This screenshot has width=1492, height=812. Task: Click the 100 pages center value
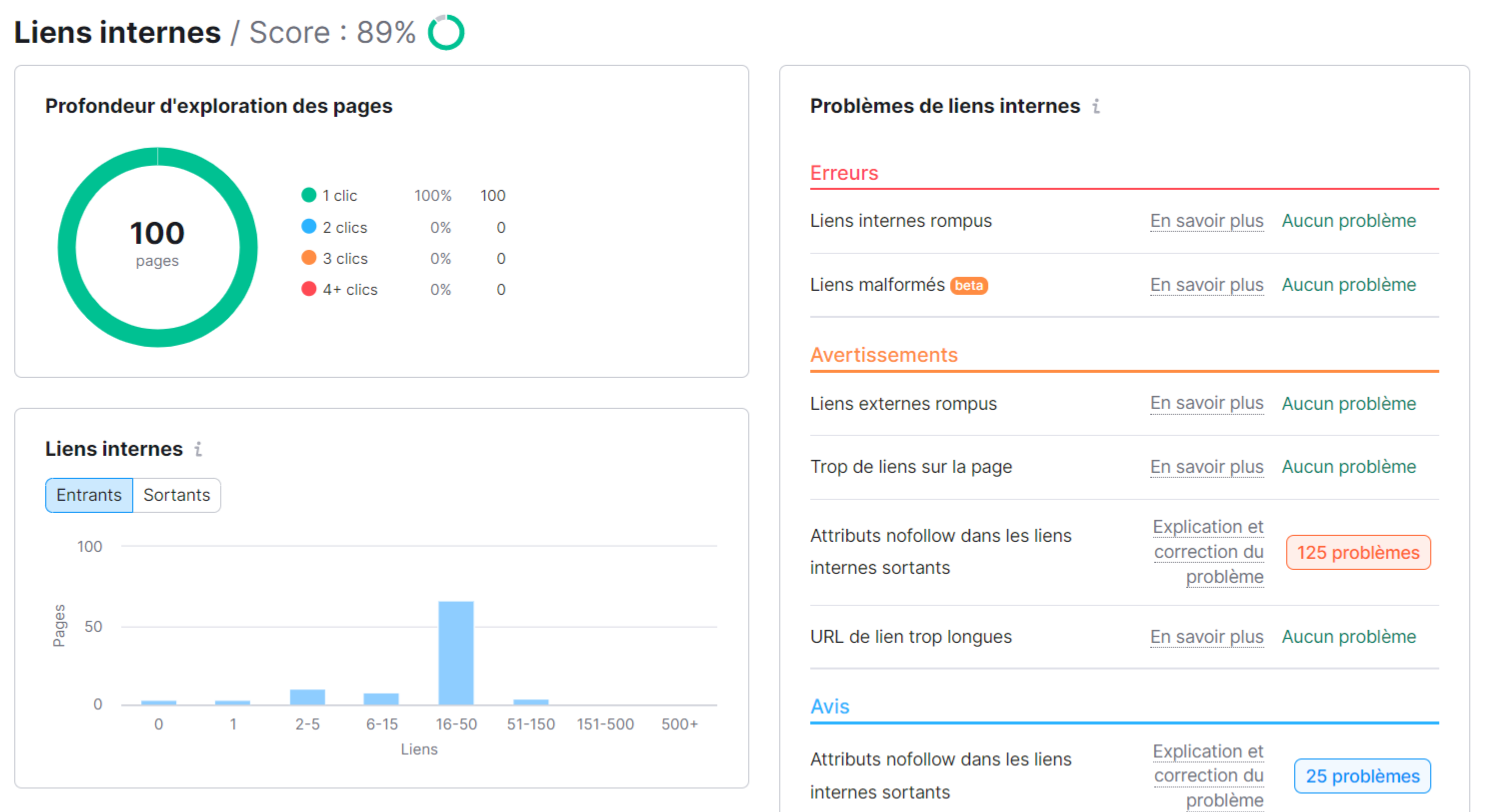pos(157,234)
